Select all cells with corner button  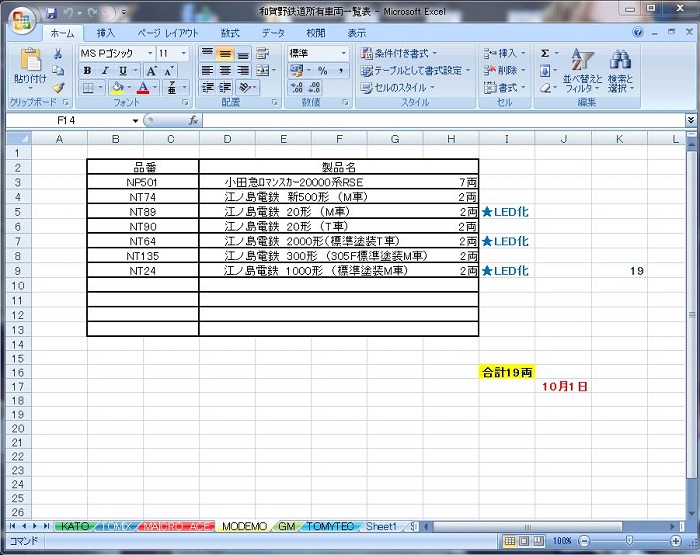pyautogui.click(x=19, y=139)
